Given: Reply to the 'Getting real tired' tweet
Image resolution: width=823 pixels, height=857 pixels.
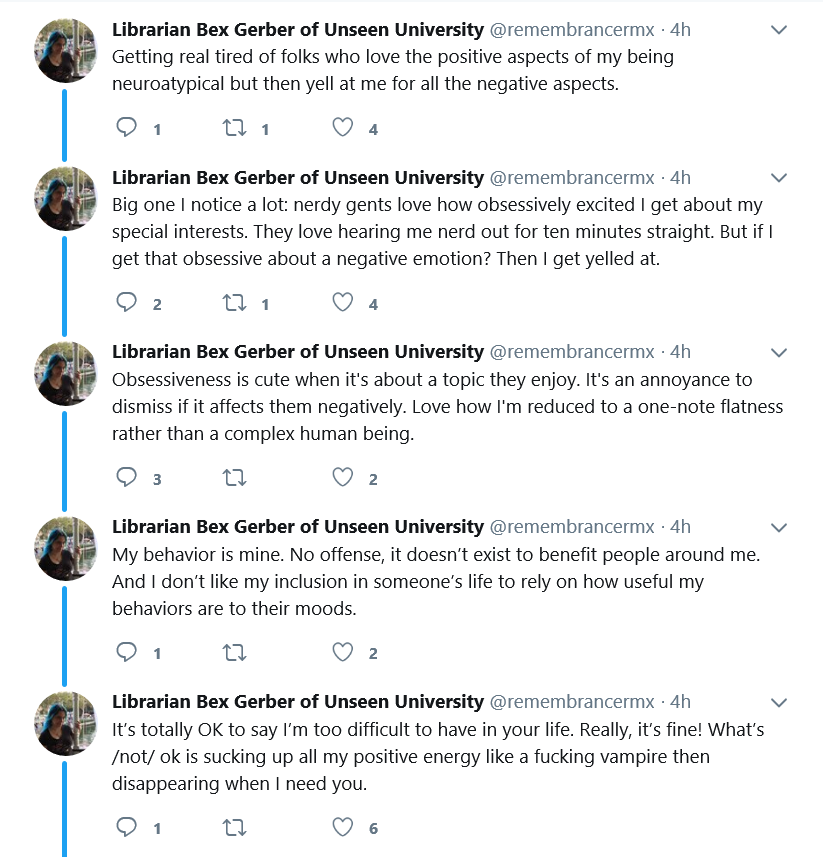Looking at the screenshot, I should [x=126, y=127].
